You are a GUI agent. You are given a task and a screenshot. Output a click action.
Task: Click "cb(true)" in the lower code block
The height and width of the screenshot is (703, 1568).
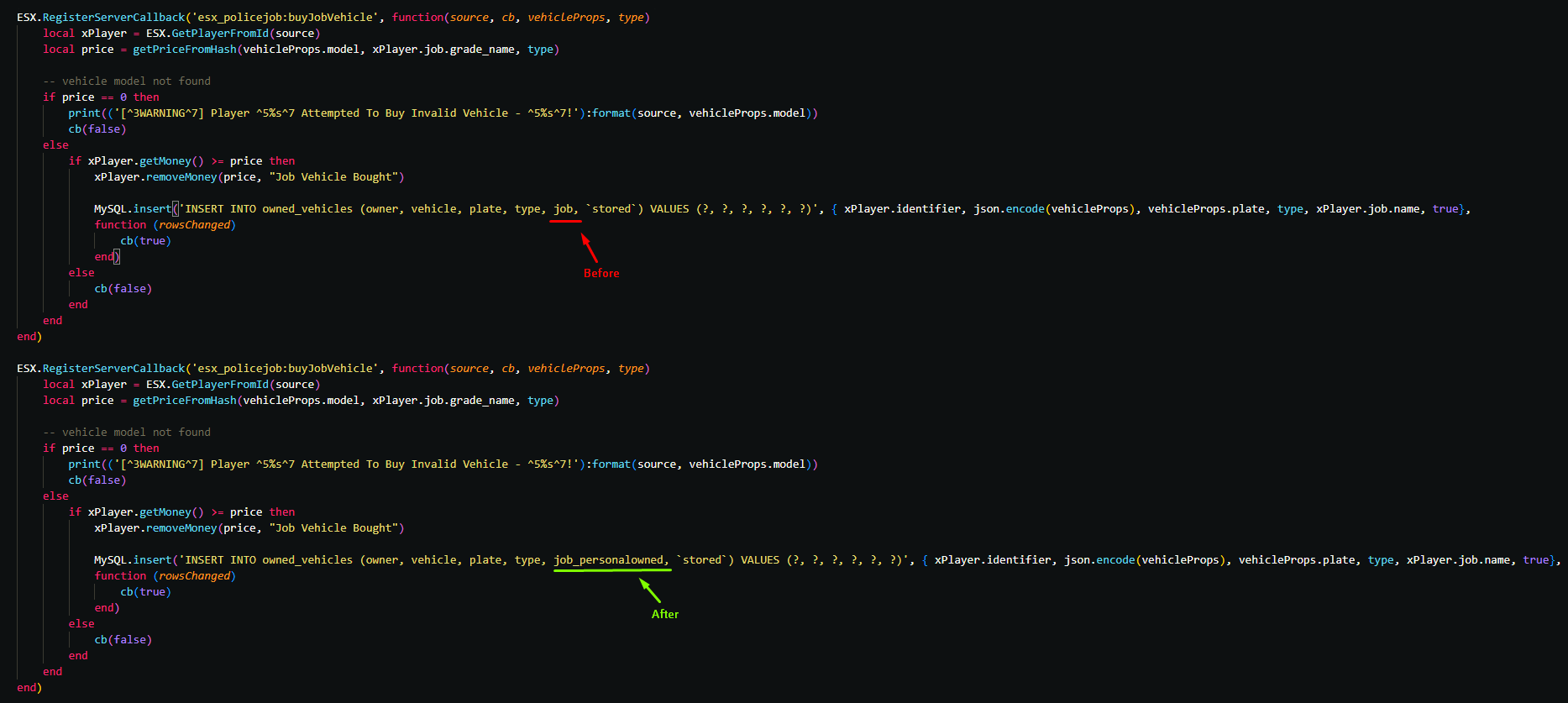coord(145,592)
